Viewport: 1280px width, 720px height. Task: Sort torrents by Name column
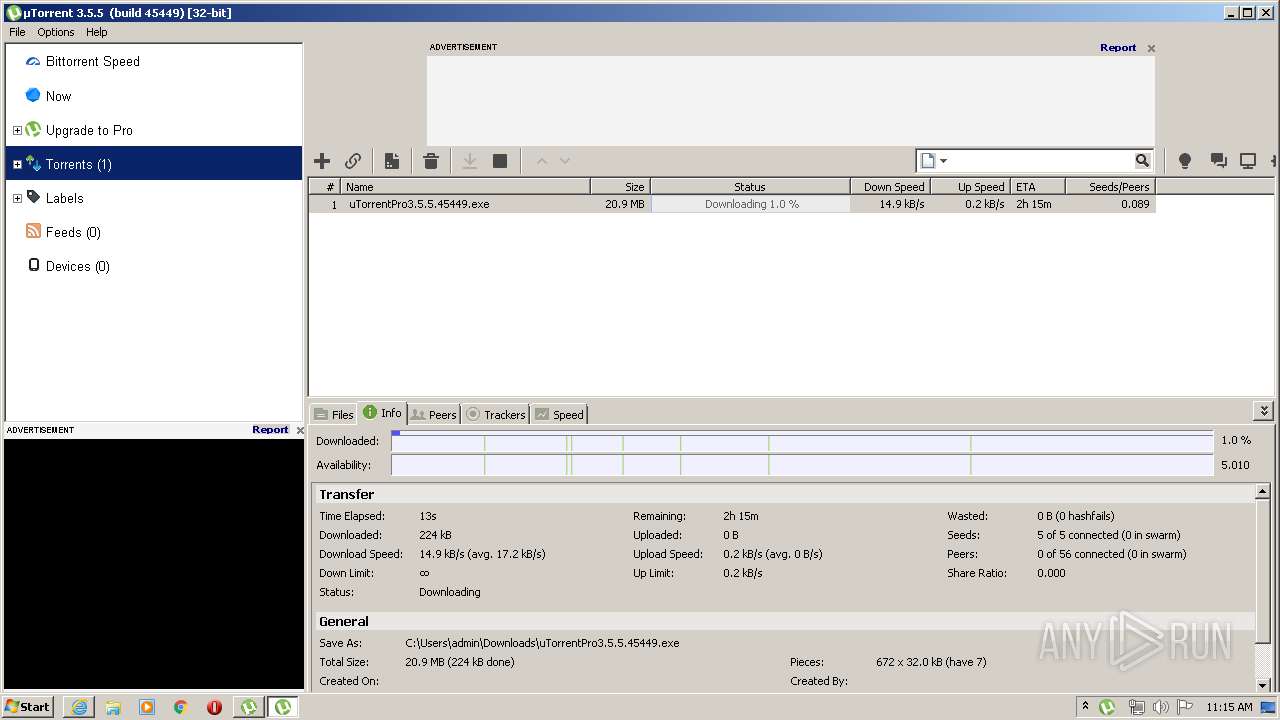pos(465,186)
